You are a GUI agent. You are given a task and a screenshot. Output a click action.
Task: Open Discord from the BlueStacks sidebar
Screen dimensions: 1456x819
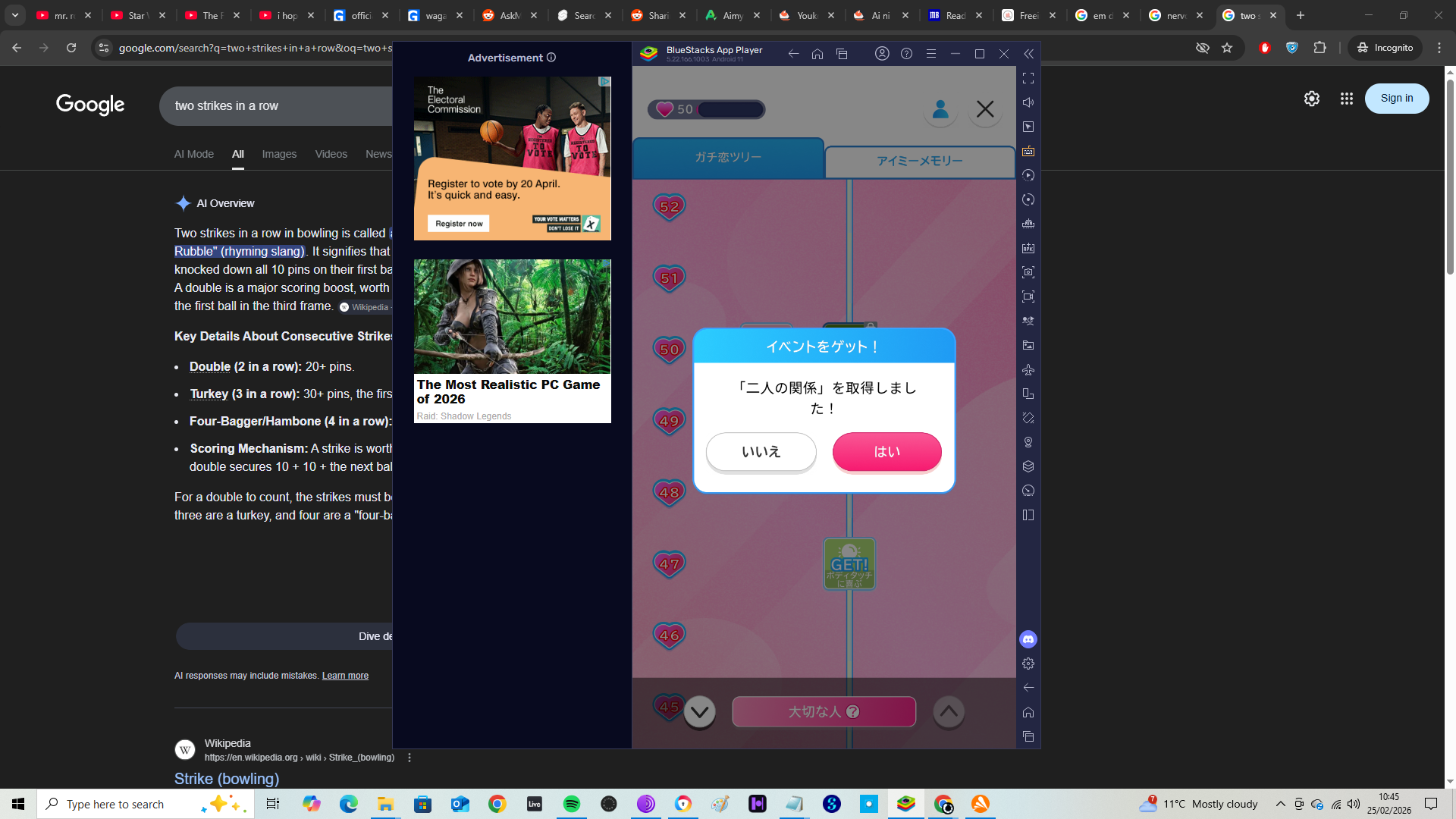(1028, 639)
